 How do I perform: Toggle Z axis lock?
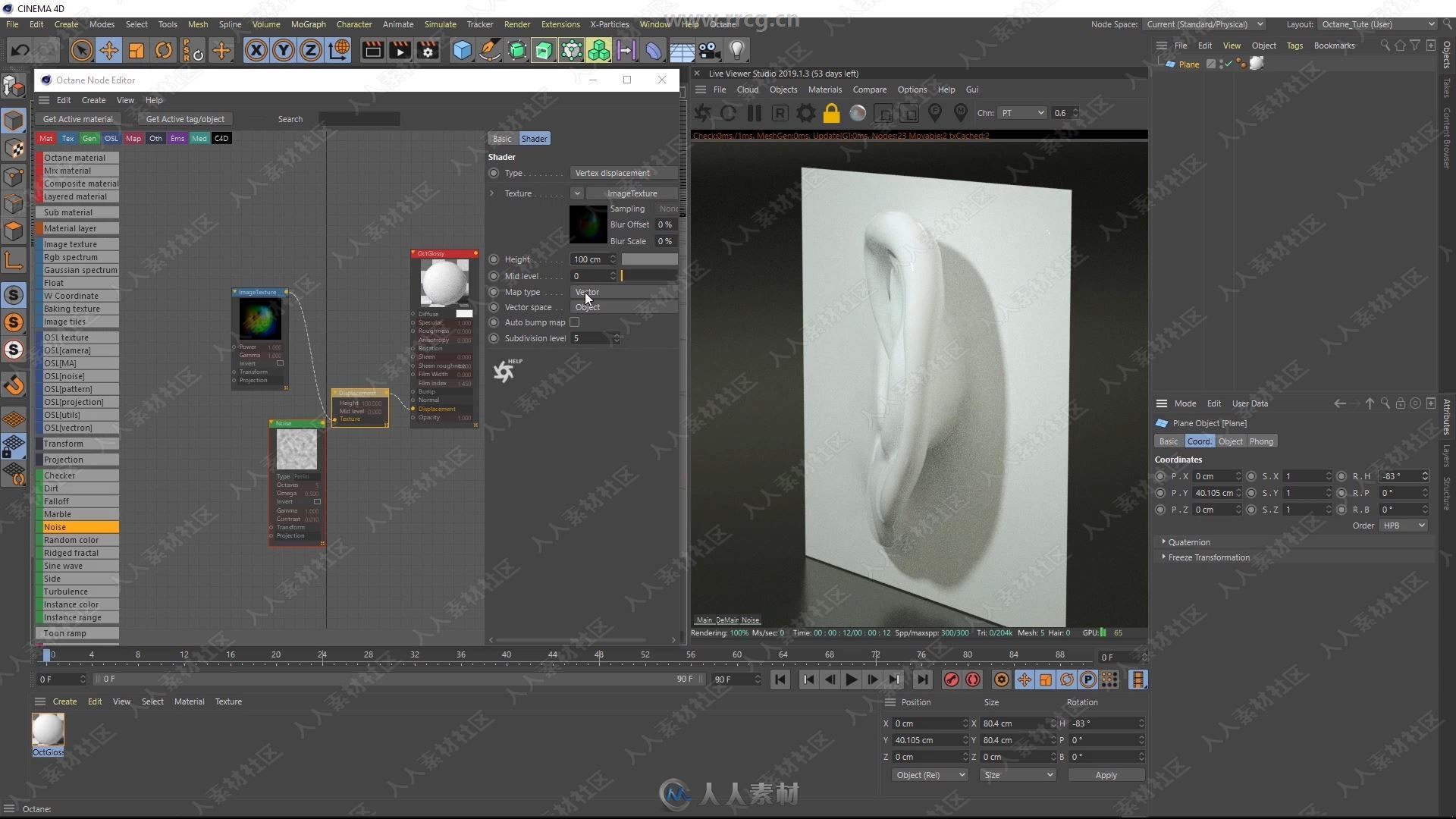point(311,51)
